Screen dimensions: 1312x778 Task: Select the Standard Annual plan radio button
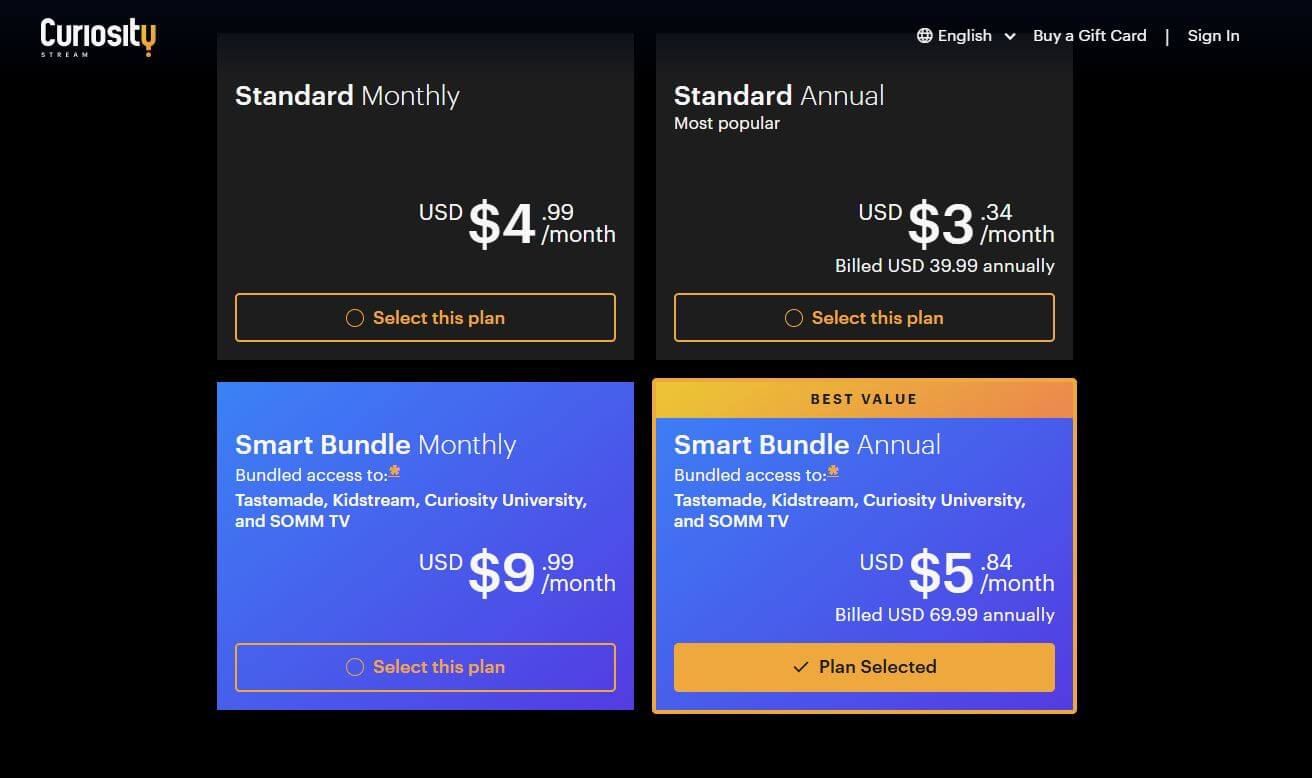(x=793, y=317)
